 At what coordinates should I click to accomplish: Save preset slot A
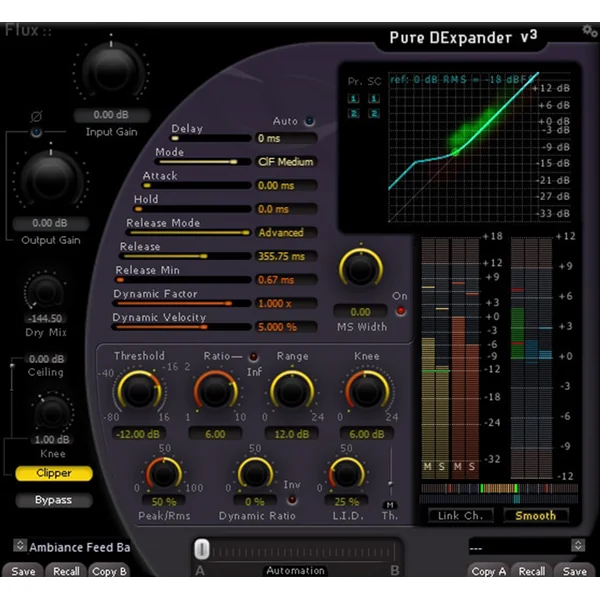pyautogui.click(x=23, y=571)
